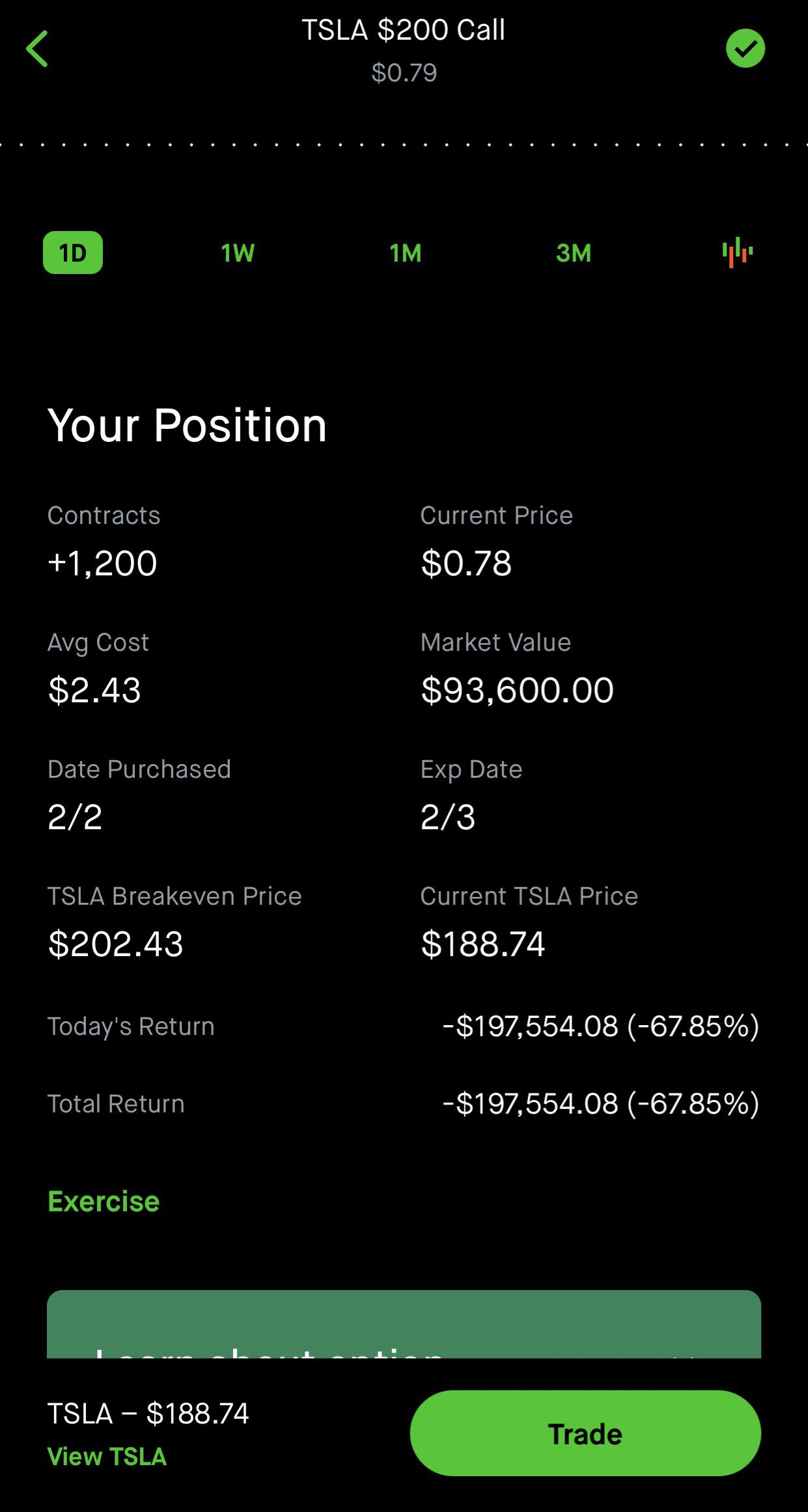Switch to candlestick chart view icon
The image size is (808, 1512).
(737, 253)
